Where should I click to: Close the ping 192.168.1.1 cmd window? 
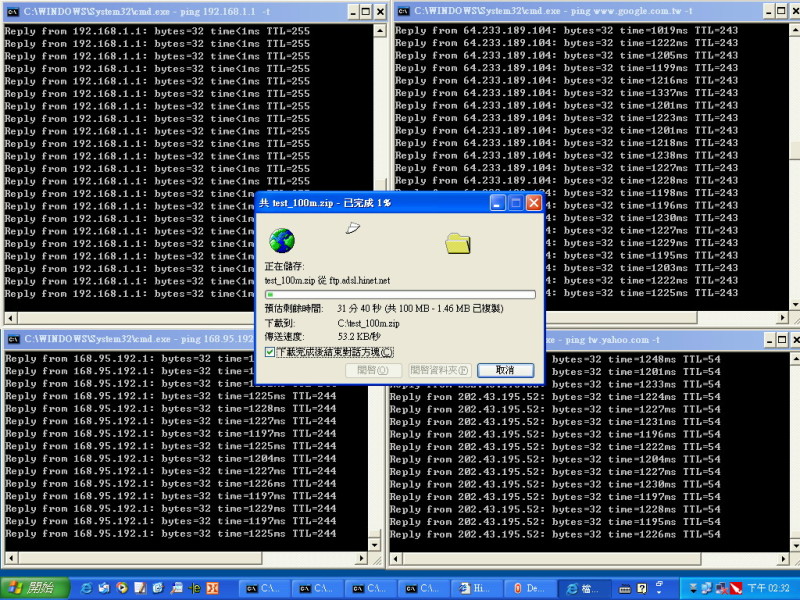[x=380, y=12]
